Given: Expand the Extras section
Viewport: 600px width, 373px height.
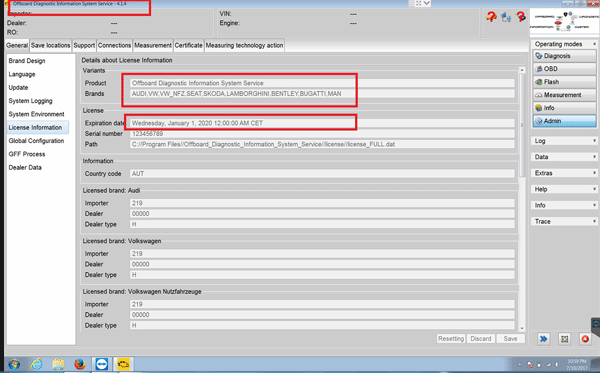Looking at the screenshot, I should click(564, 173).
